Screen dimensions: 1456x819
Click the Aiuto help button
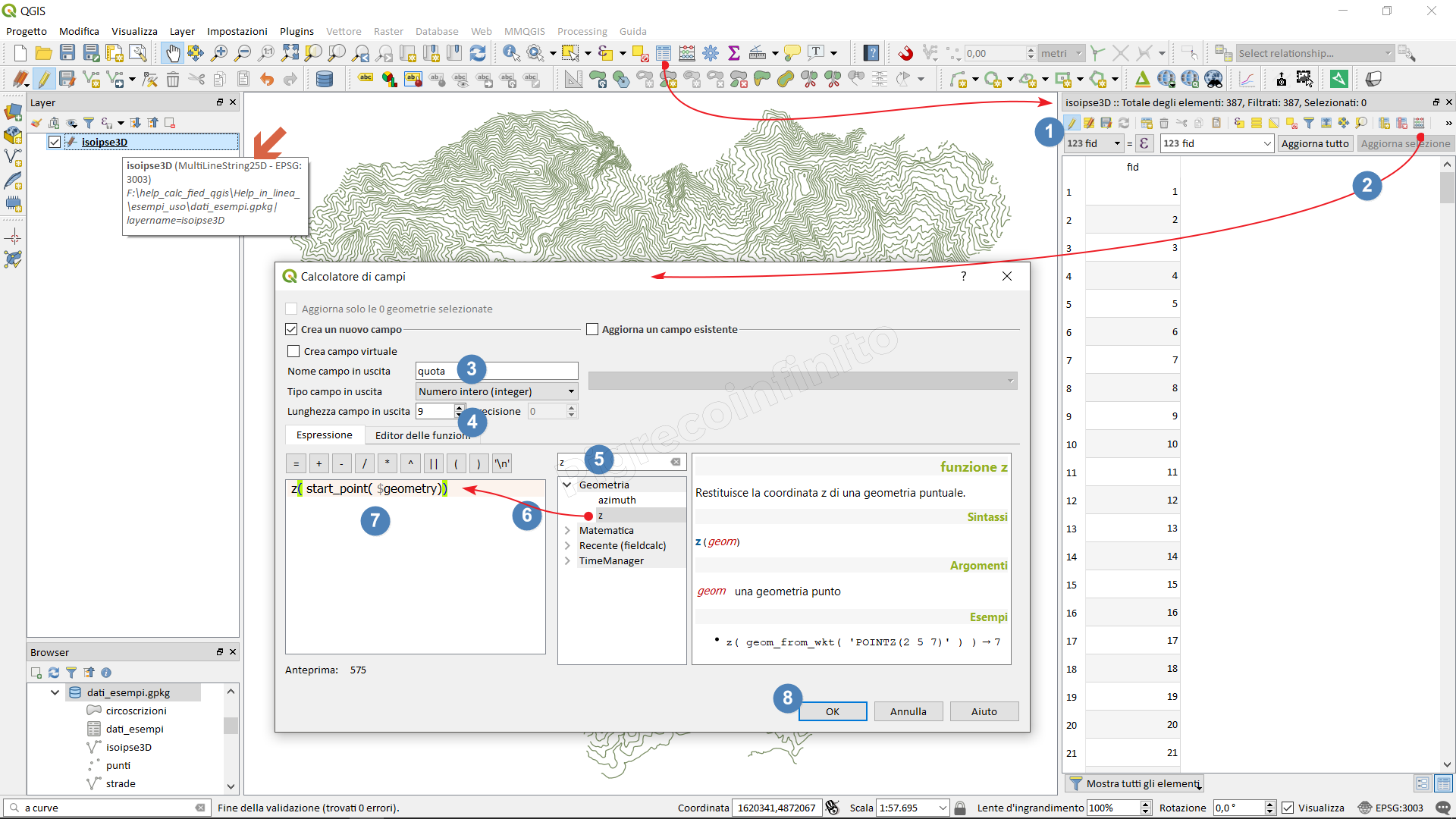[x=984, y=711]
